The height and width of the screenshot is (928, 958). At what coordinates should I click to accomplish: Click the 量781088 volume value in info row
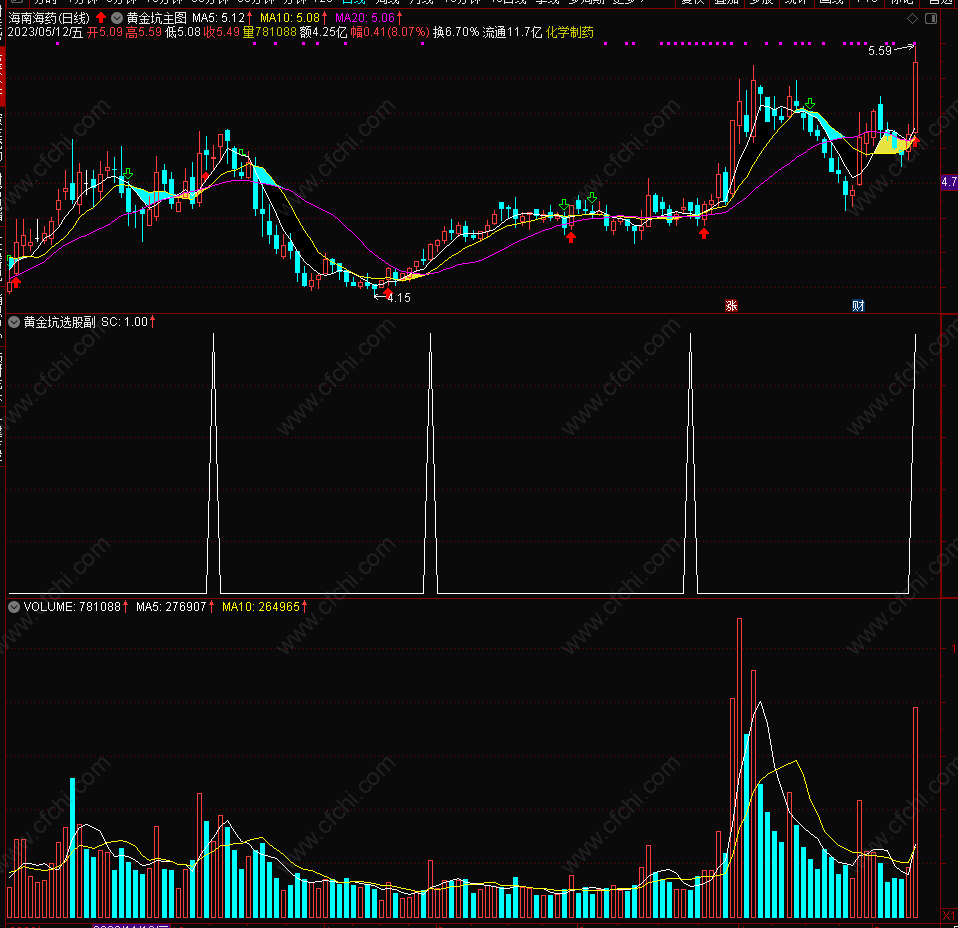point(269,32)
